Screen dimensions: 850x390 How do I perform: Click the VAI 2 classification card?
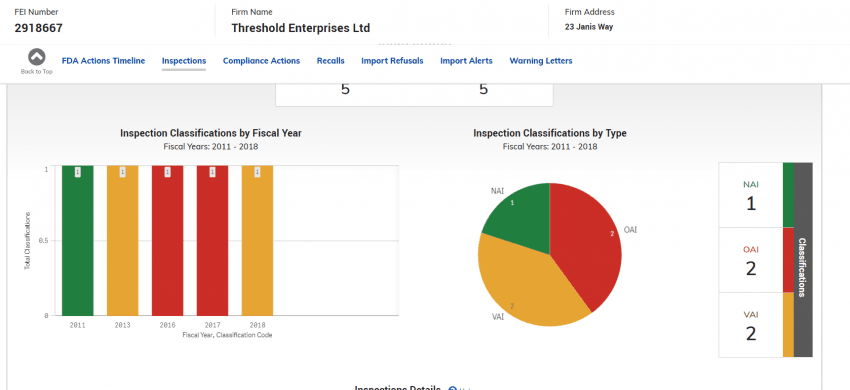coord(751,325)
